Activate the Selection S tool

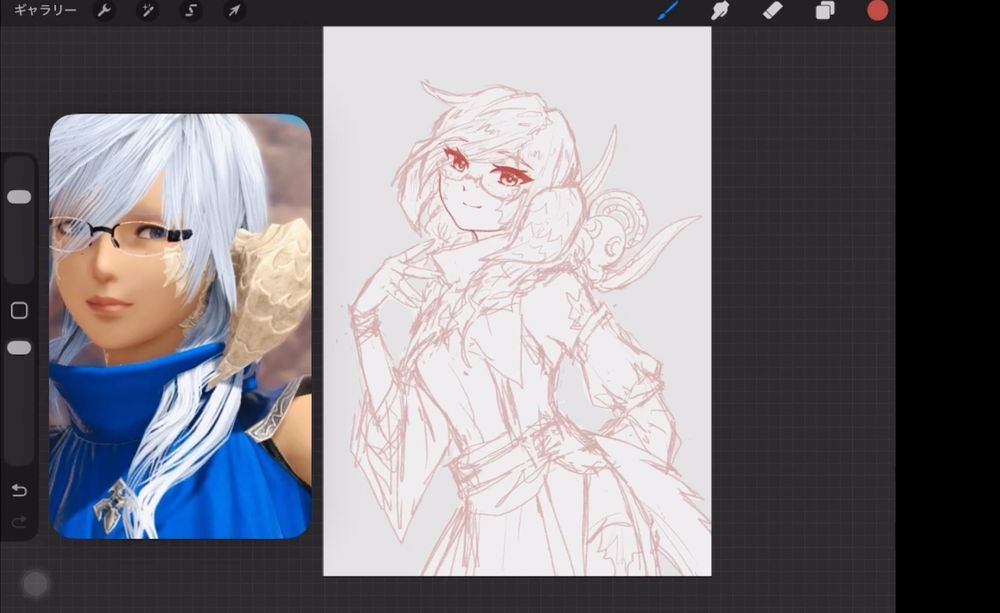point(191,10)
